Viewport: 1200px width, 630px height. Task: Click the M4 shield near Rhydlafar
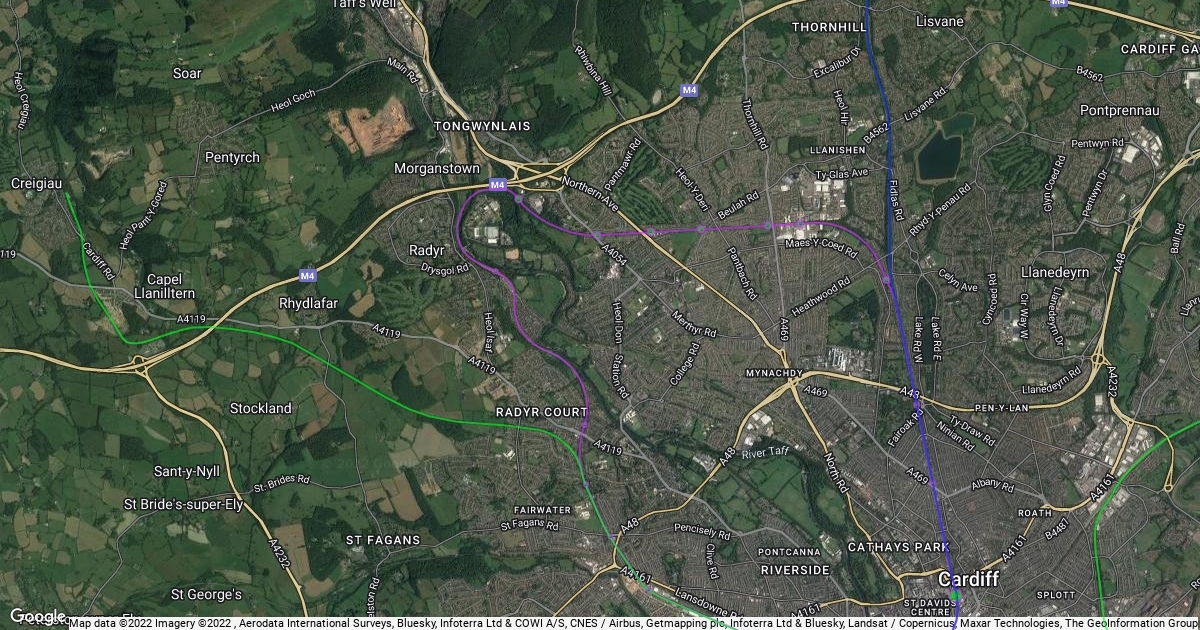pos(307,275)
